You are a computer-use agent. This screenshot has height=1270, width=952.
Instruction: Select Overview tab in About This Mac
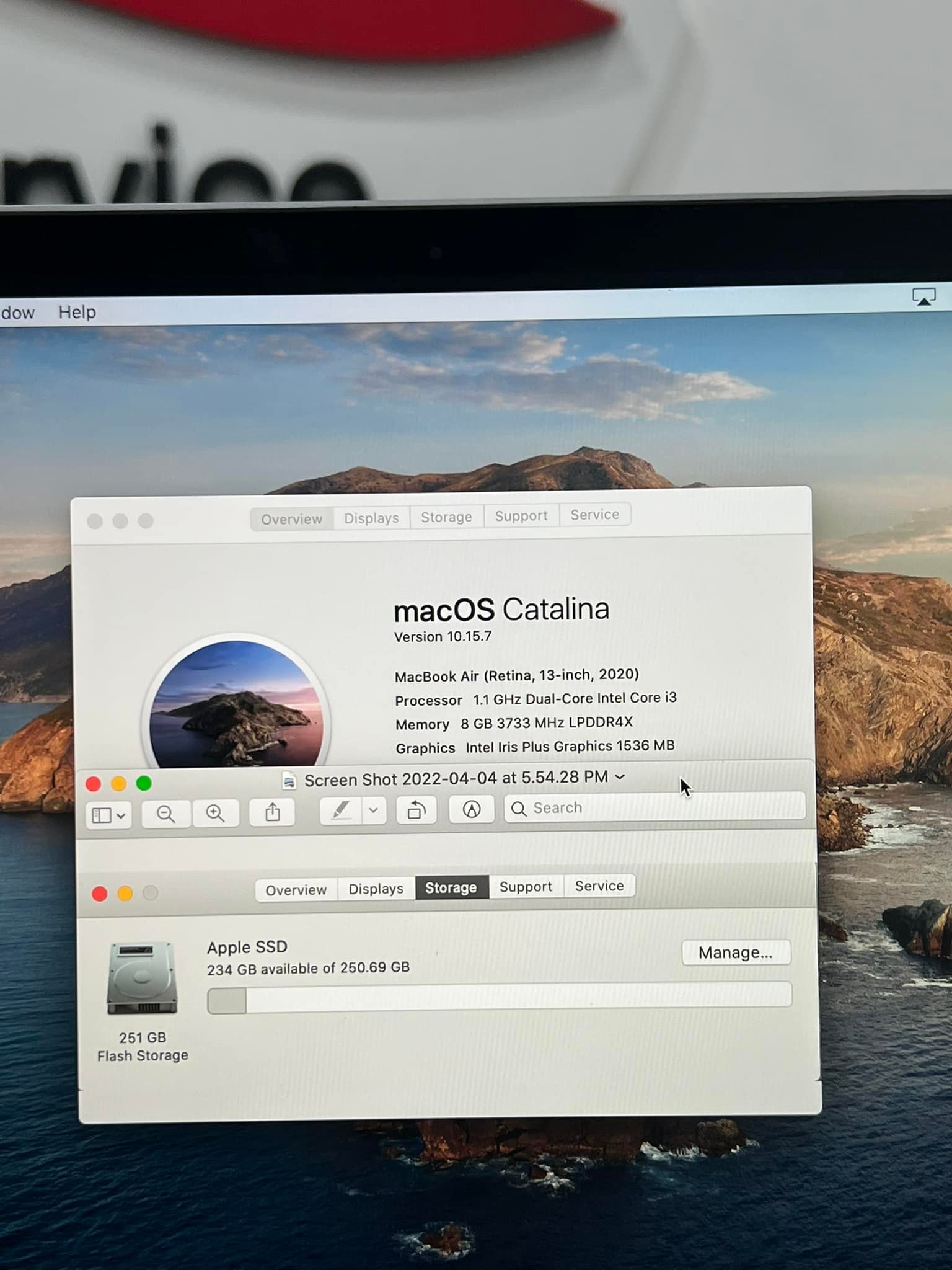[x=292, y=519]
